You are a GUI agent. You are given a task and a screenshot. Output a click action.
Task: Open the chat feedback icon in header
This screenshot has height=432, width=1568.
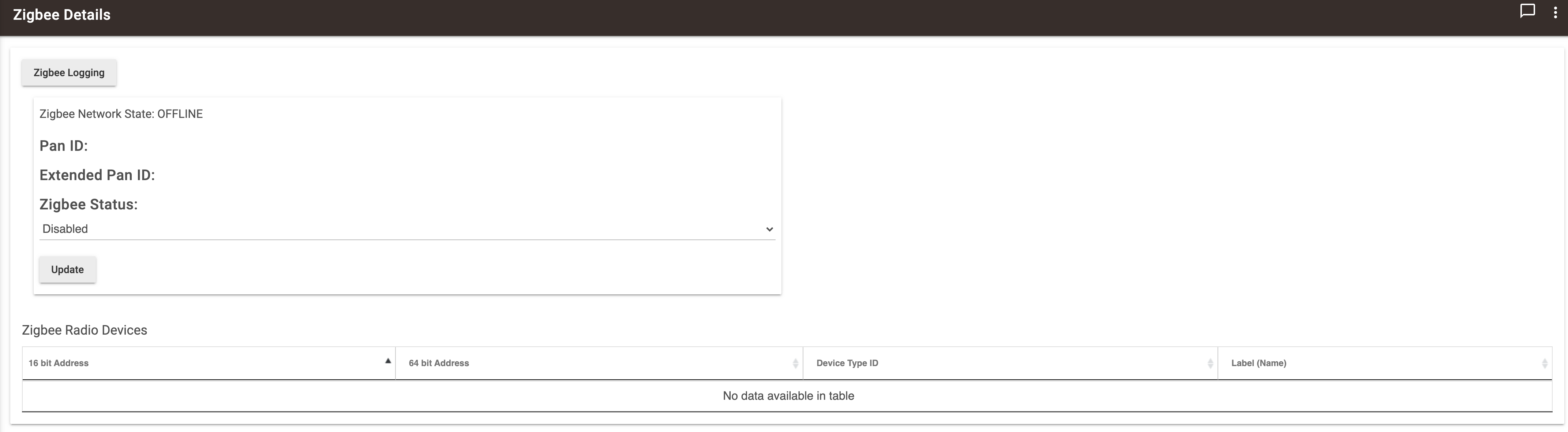[1527, 12]
